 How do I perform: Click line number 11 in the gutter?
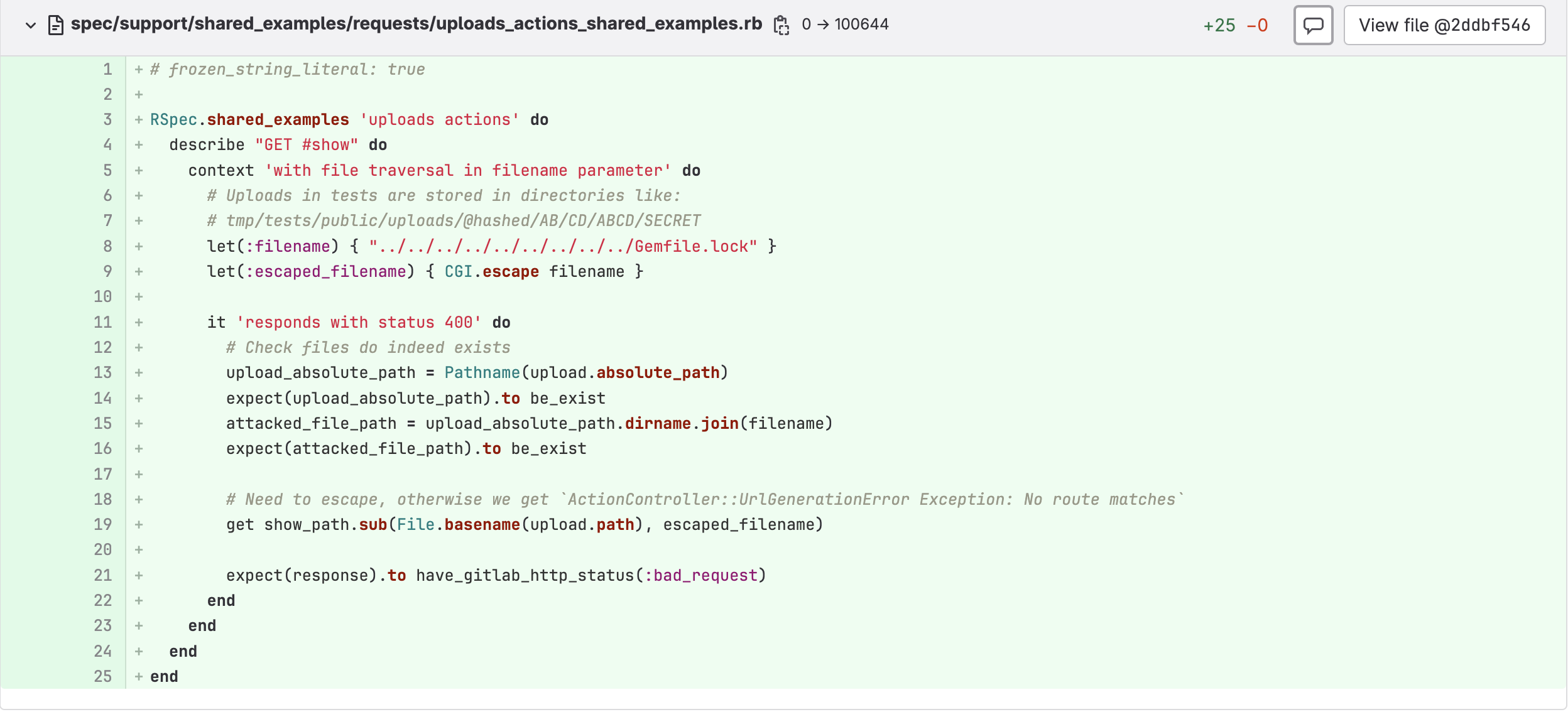(x=102, y=322)
